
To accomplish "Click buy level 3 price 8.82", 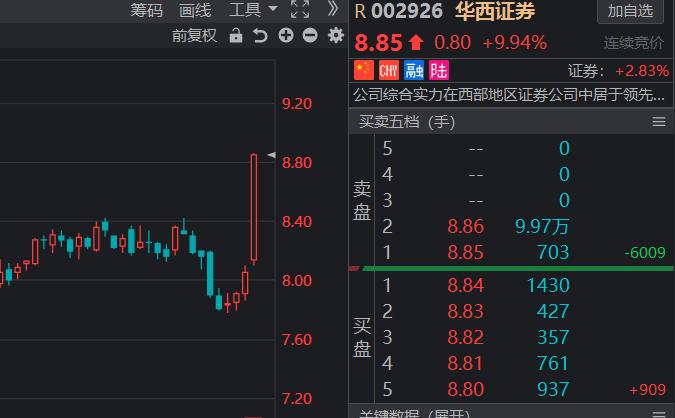I will click(466, 337).
